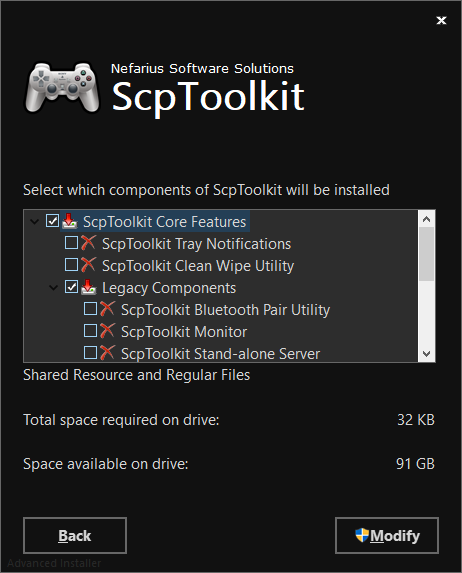Click the component list scroll up arrow
This screenshot has height=573, width=462.
click(426, 219)
